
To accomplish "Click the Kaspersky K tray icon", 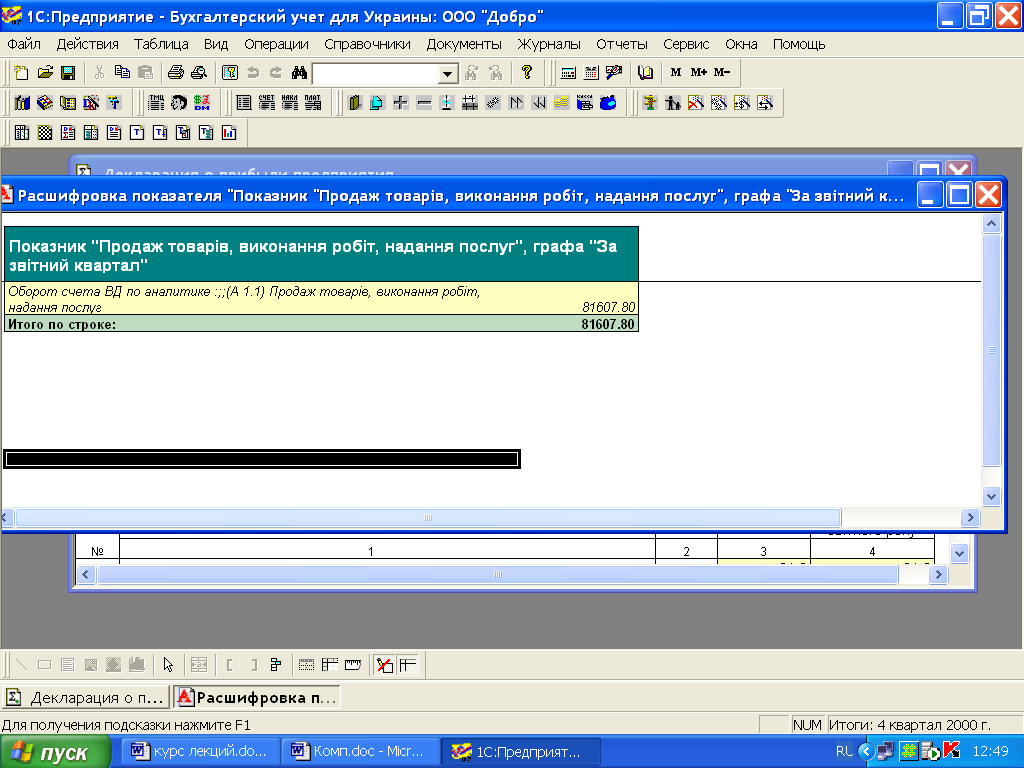I will coord(952,751).
